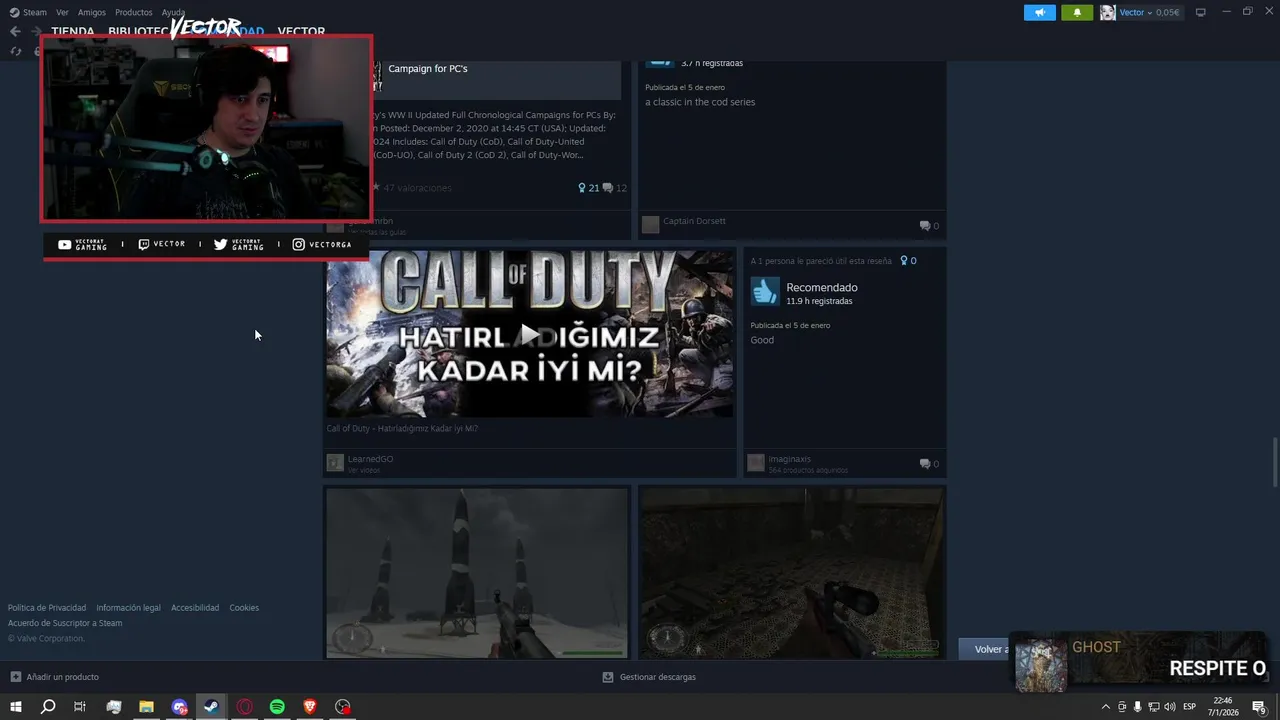Play the Call of Duty Hatırladığımız video
Image resolution: width=1280 pixels, height=720 pixels.
pos(529,334)
